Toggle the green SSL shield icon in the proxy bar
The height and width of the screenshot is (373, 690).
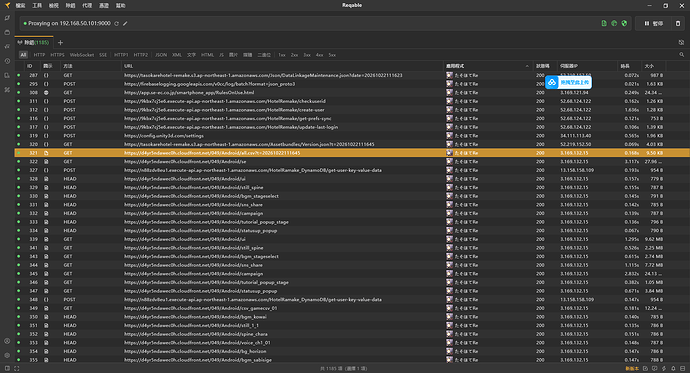(624, 23)
